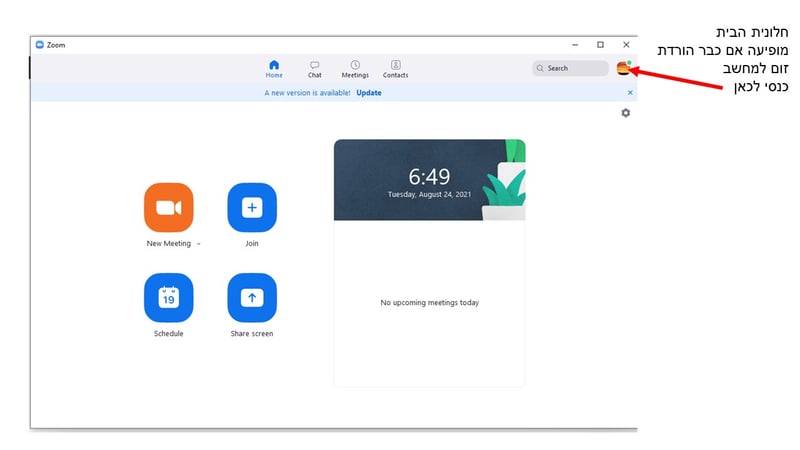
Task: Open the Schedule calendar icon
Action: pos(168,297)
